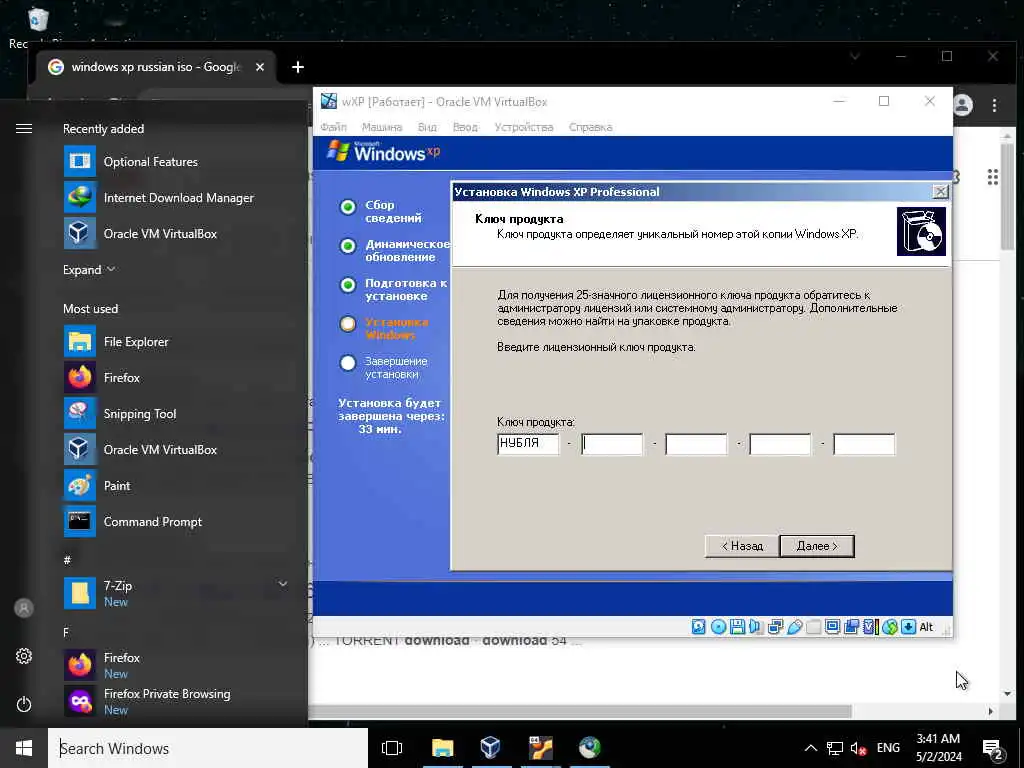The height and width of the screenshot is (768, 1024).
Task: Click the muted volume icon in system tray
Action: (858, 748)
